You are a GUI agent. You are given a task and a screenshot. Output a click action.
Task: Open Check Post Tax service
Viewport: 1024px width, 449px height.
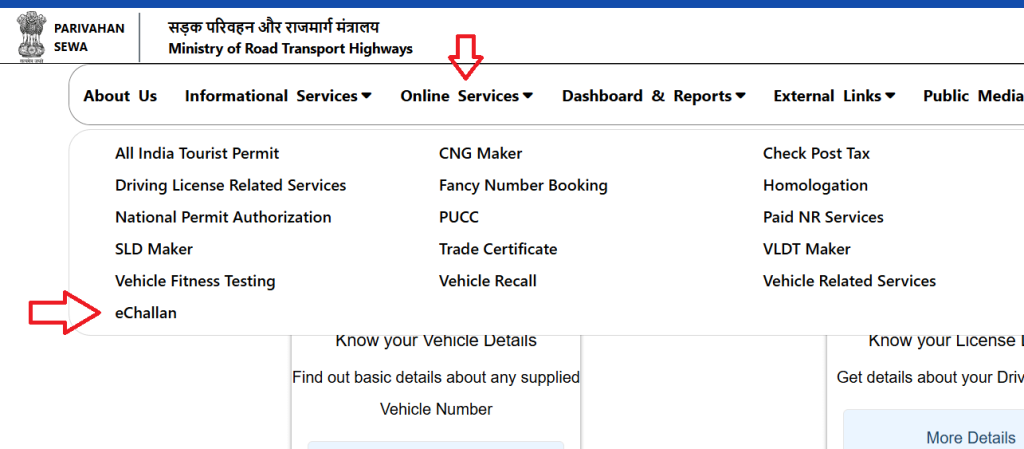(816, 153)
